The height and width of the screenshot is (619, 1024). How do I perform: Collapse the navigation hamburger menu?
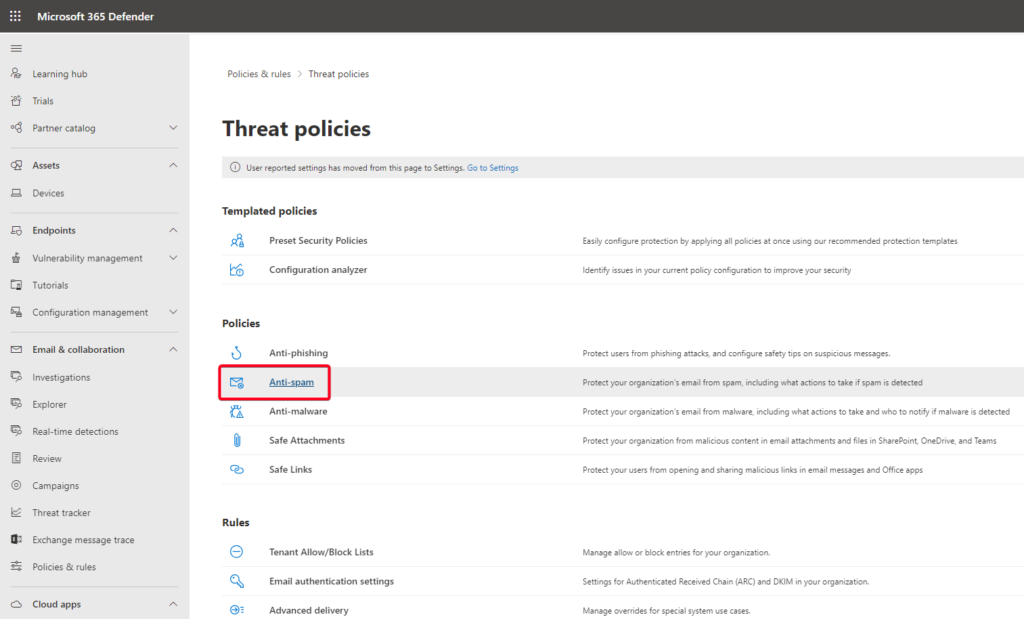(x=16, y=48)
